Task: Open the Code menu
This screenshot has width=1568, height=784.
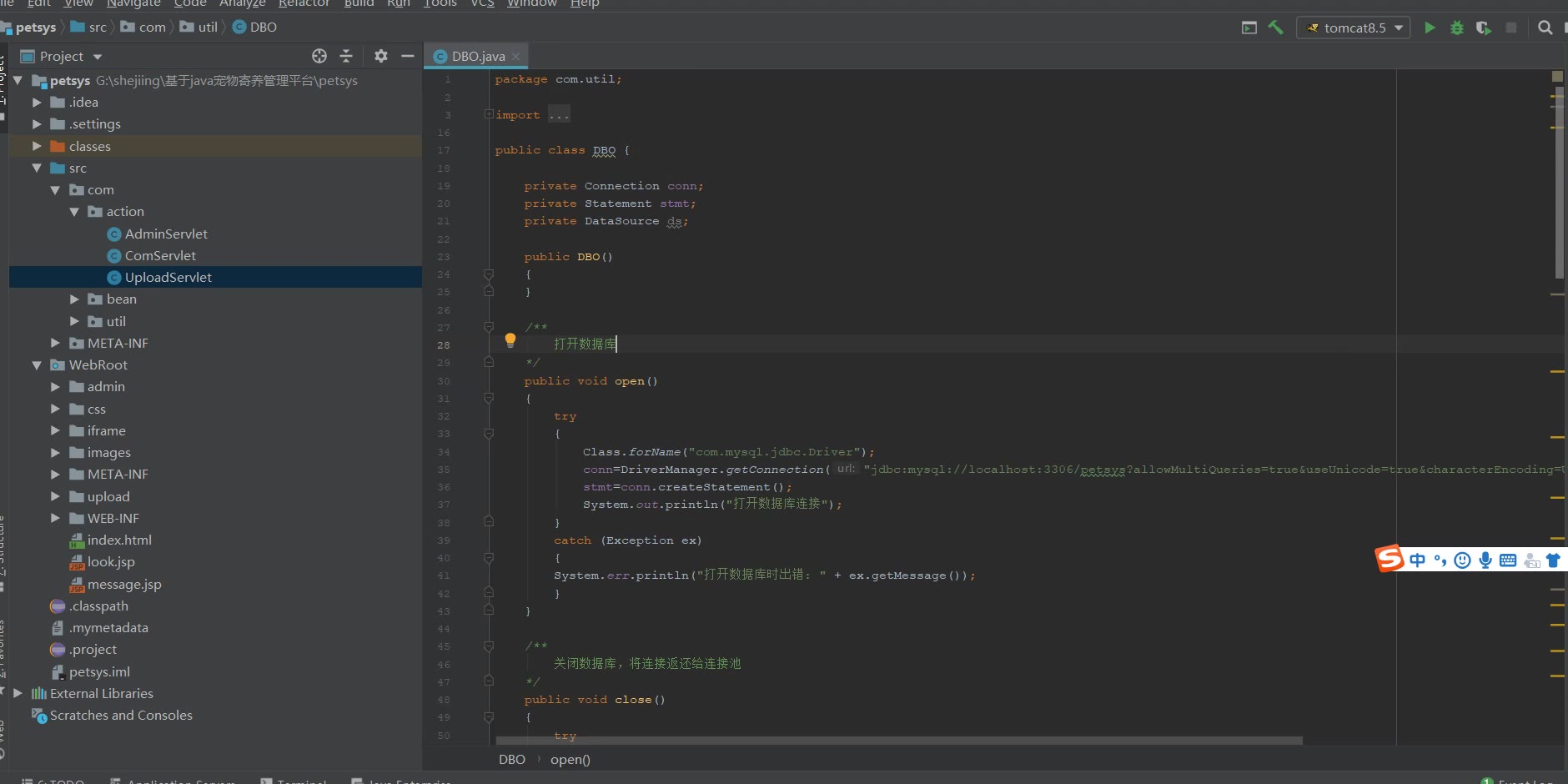Action: click(x=190, y=3)
